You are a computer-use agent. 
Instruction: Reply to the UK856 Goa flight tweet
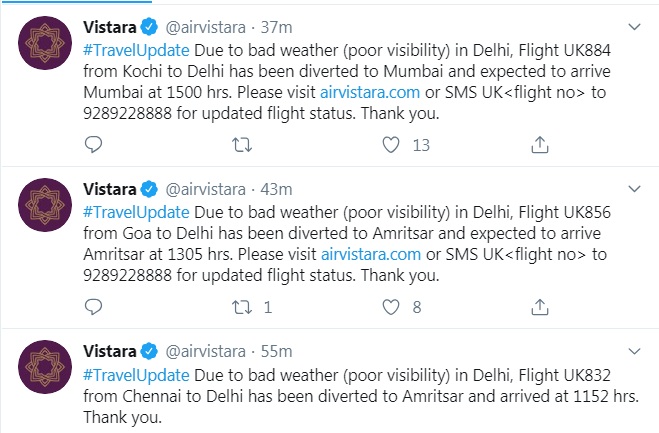(x=93, y=307)
